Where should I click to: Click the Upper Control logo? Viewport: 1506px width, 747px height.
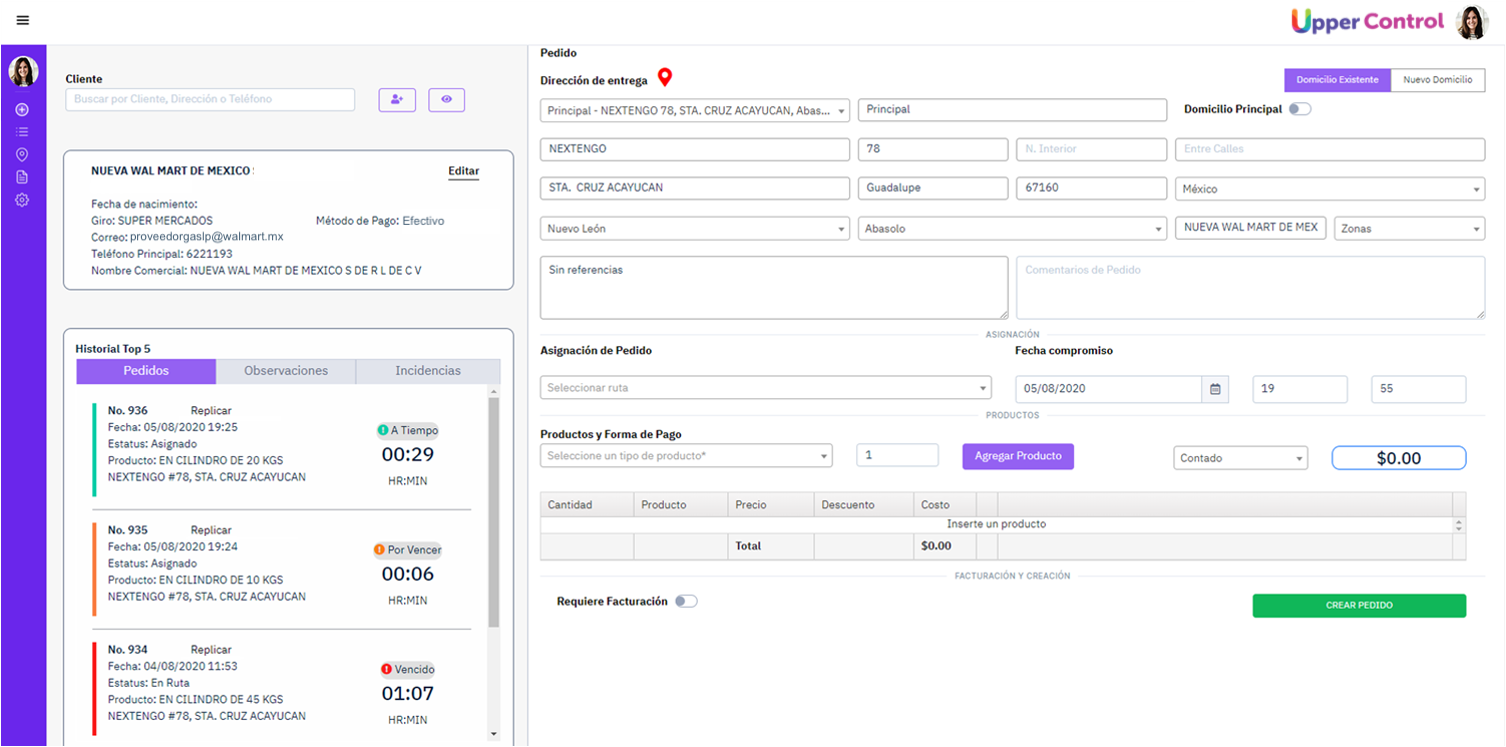(x=1367, y=21)
